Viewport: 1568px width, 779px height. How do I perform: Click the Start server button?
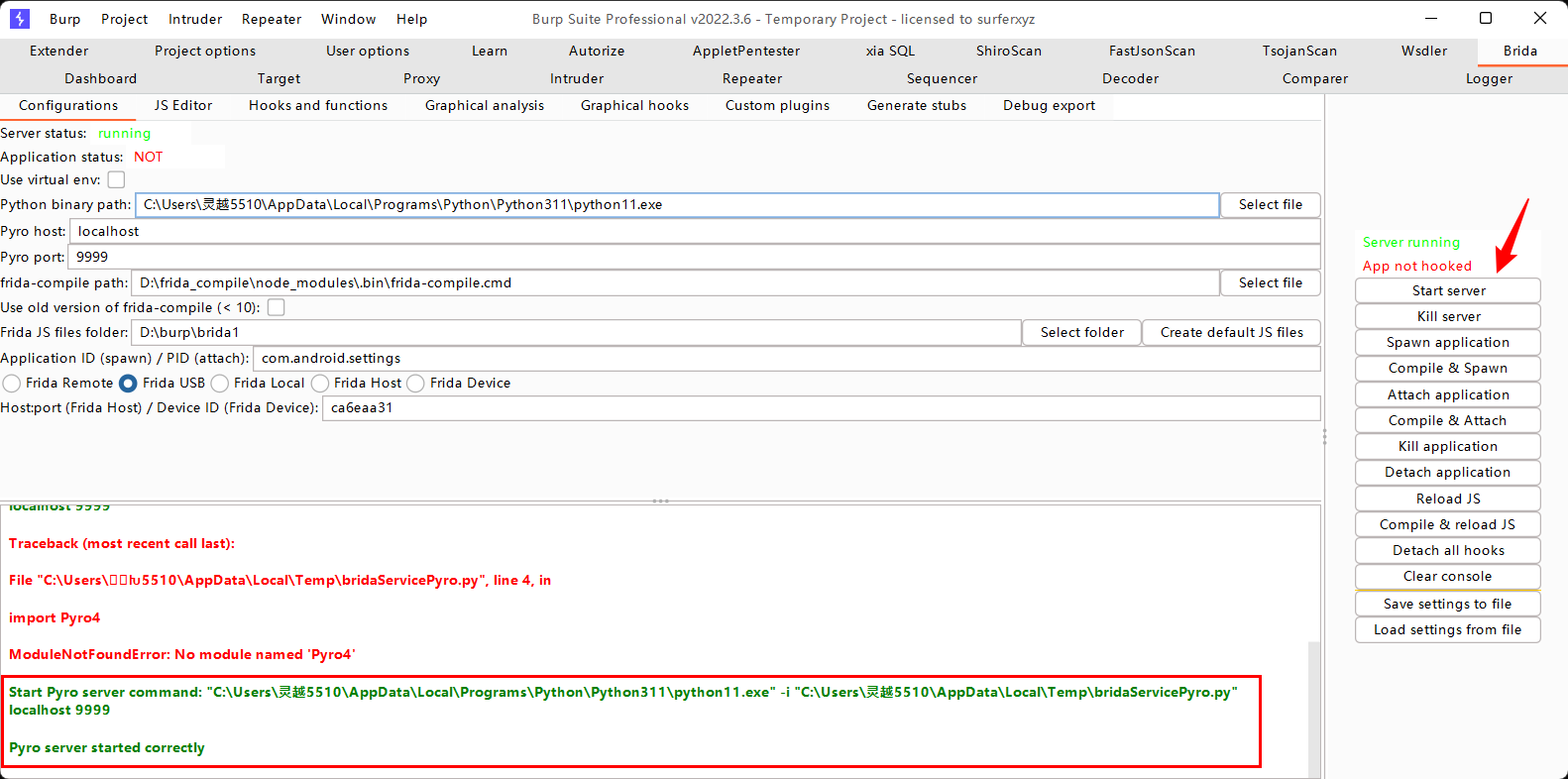[1448, 290]
